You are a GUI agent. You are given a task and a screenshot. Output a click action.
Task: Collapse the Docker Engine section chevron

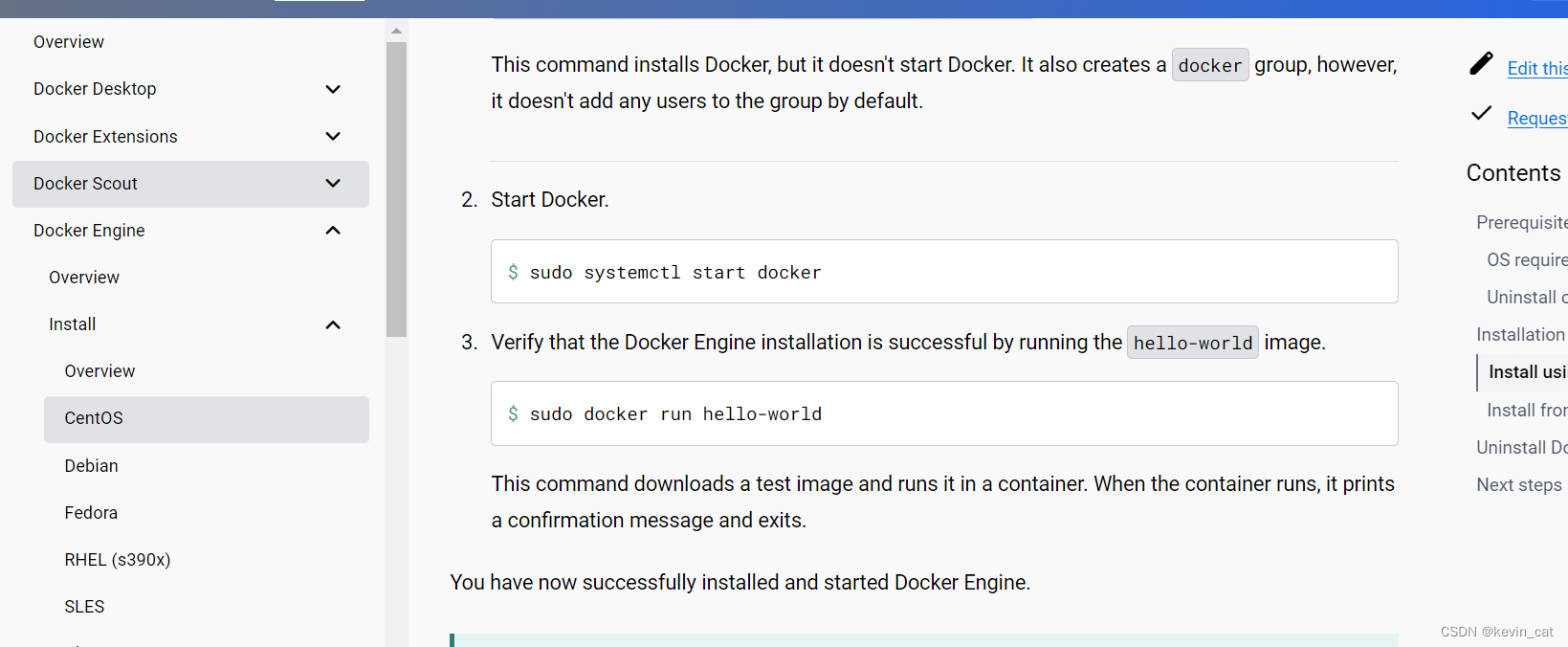pyautogui.click(x=333, y=230)
